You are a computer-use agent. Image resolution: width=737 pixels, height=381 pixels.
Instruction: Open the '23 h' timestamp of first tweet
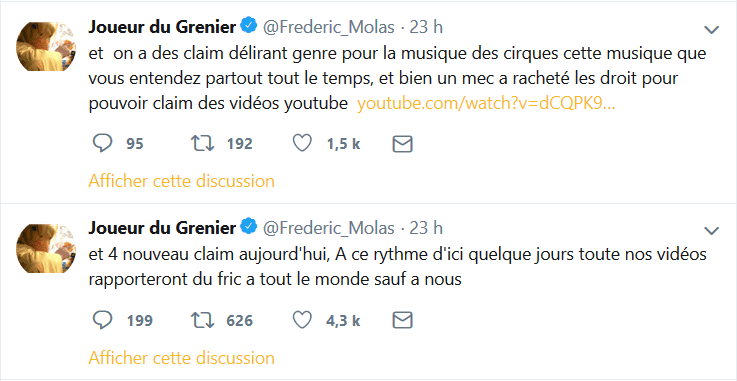coord(426,28)
